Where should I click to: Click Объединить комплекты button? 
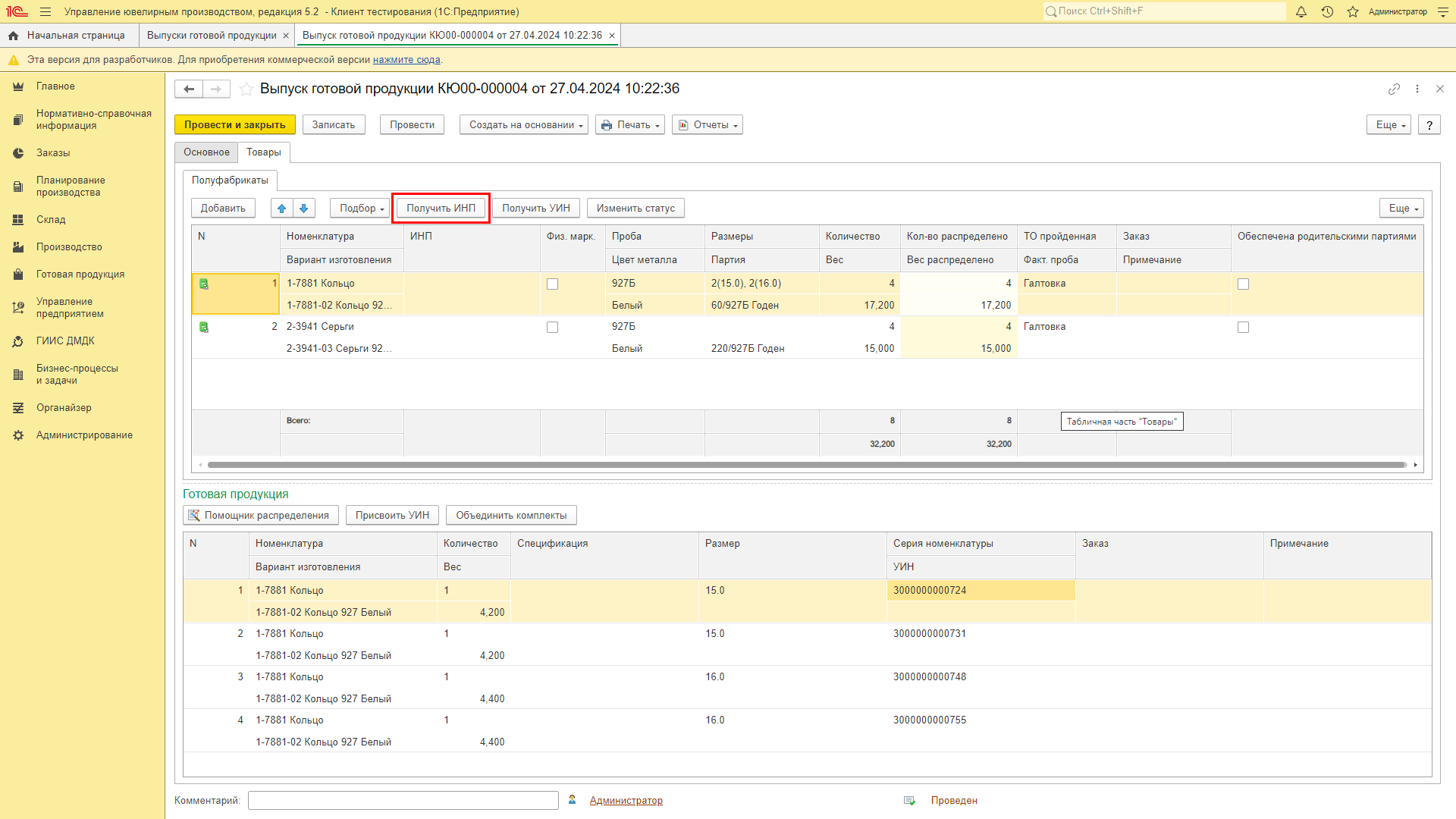(511, 516)
